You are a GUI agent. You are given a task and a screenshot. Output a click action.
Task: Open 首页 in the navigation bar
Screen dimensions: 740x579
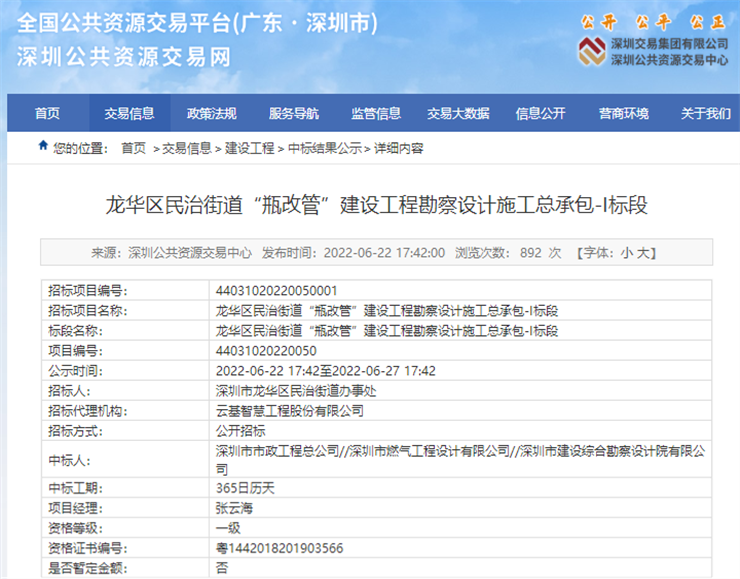click(x=47, y=114)
